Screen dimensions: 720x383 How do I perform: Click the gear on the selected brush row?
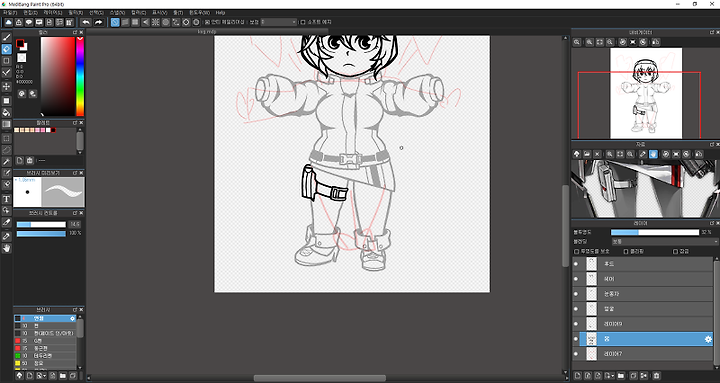click(73, 318)
